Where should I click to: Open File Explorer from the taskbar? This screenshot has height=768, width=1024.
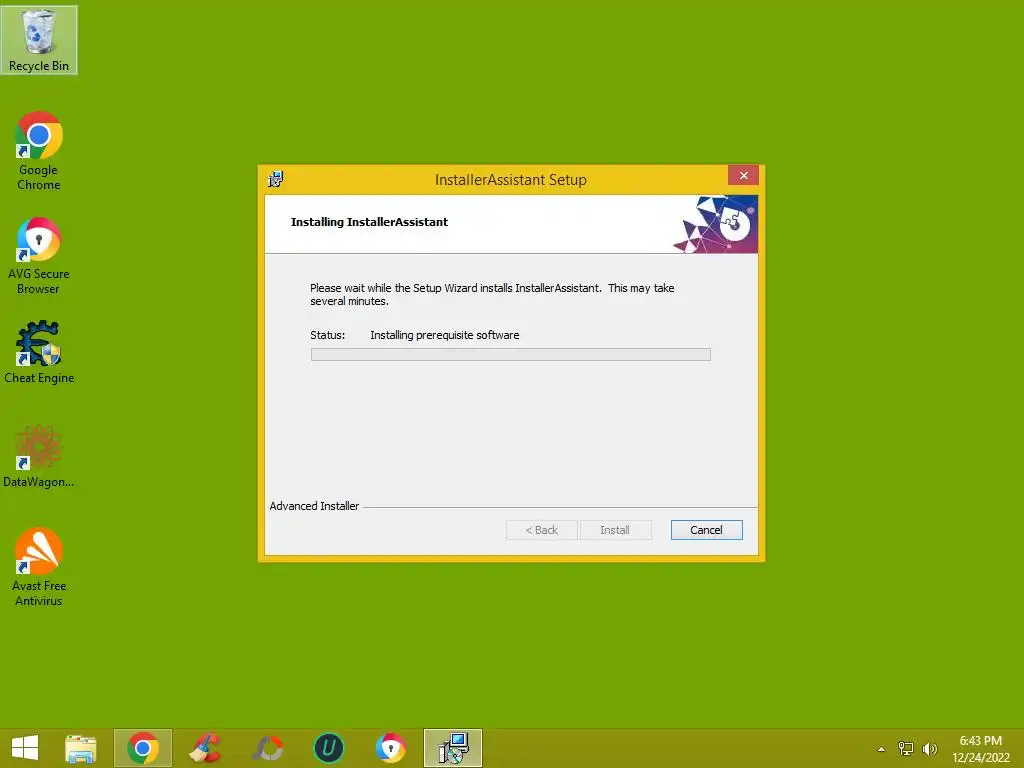pyautogui.click(x=81, y=748)
